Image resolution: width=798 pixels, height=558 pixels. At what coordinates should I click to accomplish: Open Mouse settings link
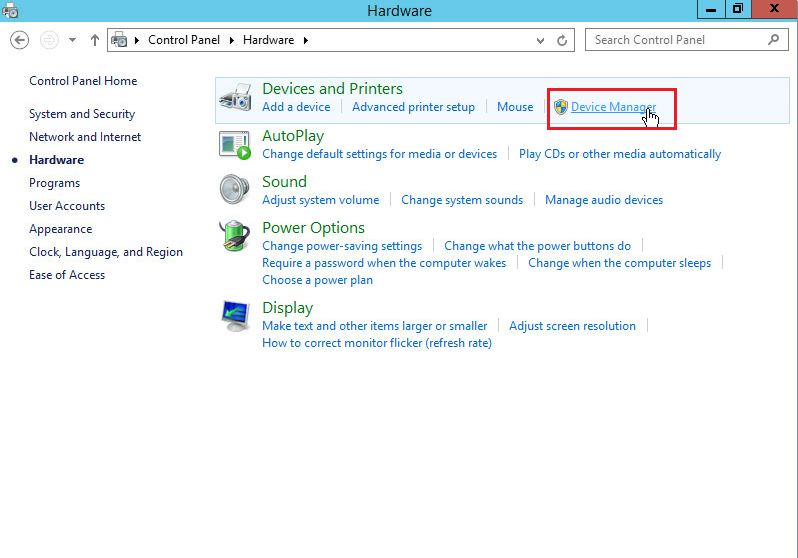515,107
